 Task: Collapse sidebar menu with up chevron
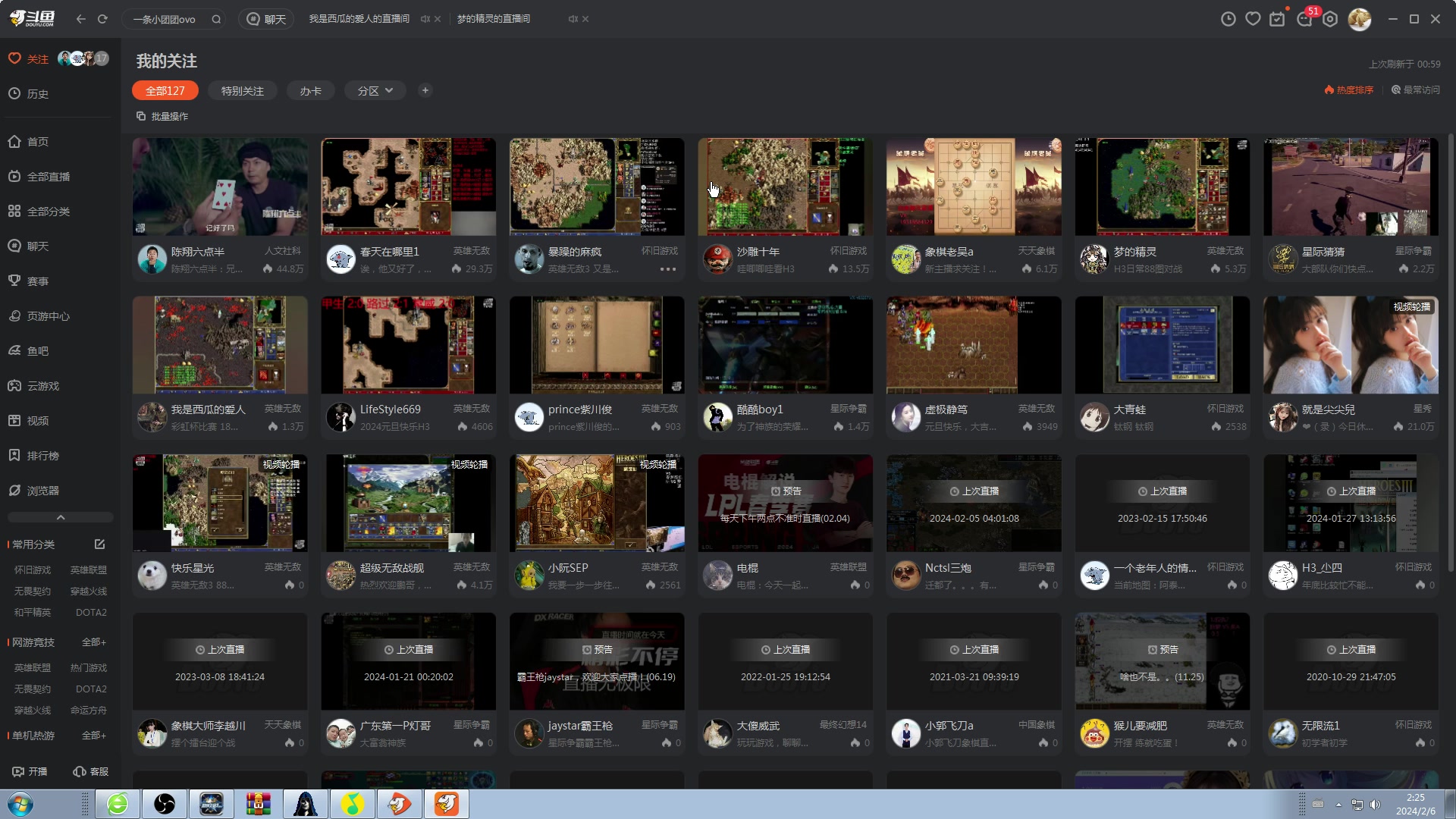coord(61,517)
